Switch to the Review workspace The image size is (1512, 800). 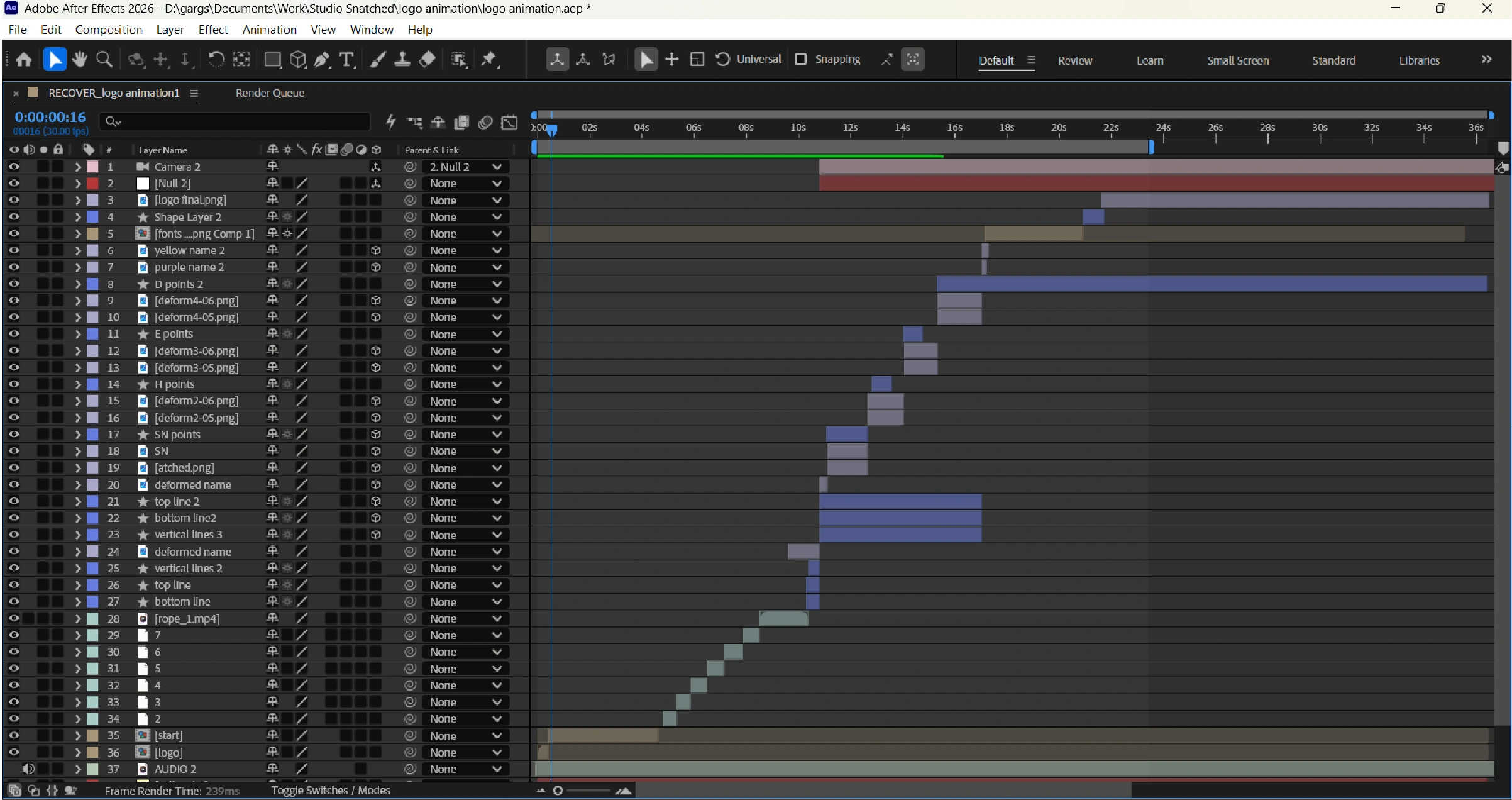pos(1075,60)
